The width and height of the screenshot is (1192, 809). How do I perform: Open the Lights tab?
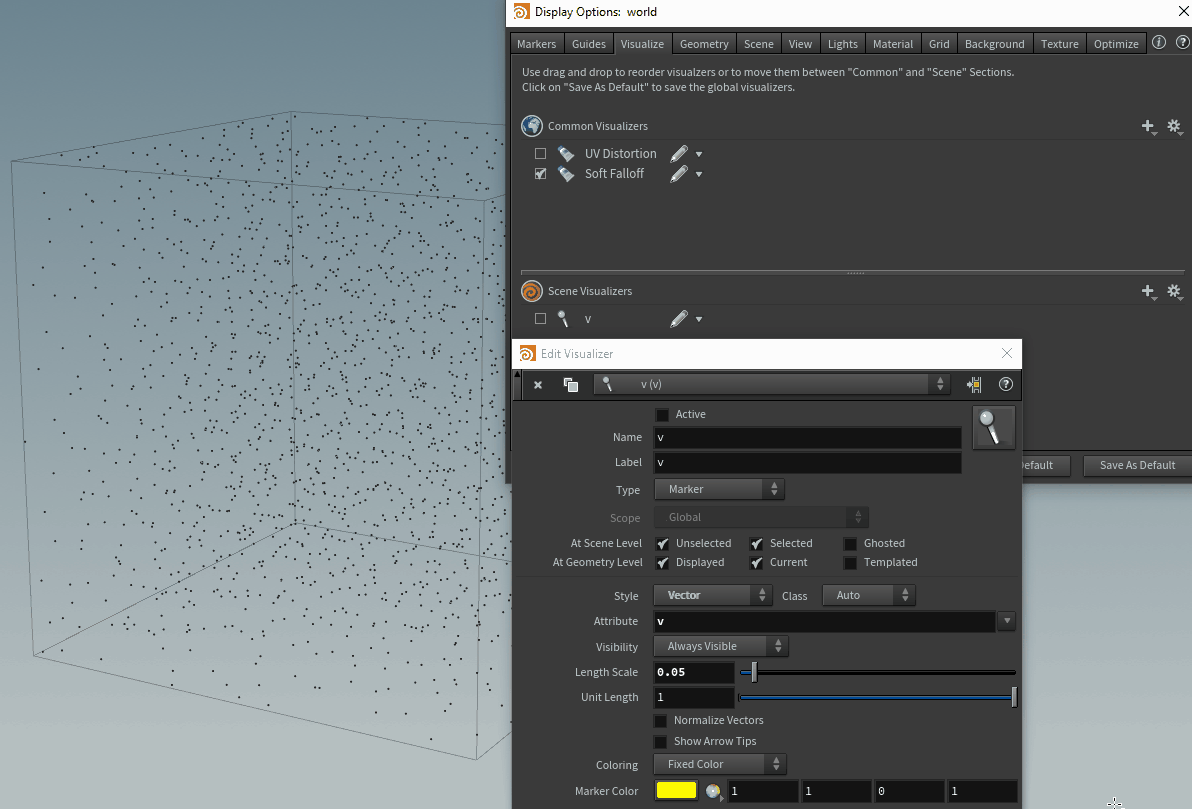pos(842,43)
